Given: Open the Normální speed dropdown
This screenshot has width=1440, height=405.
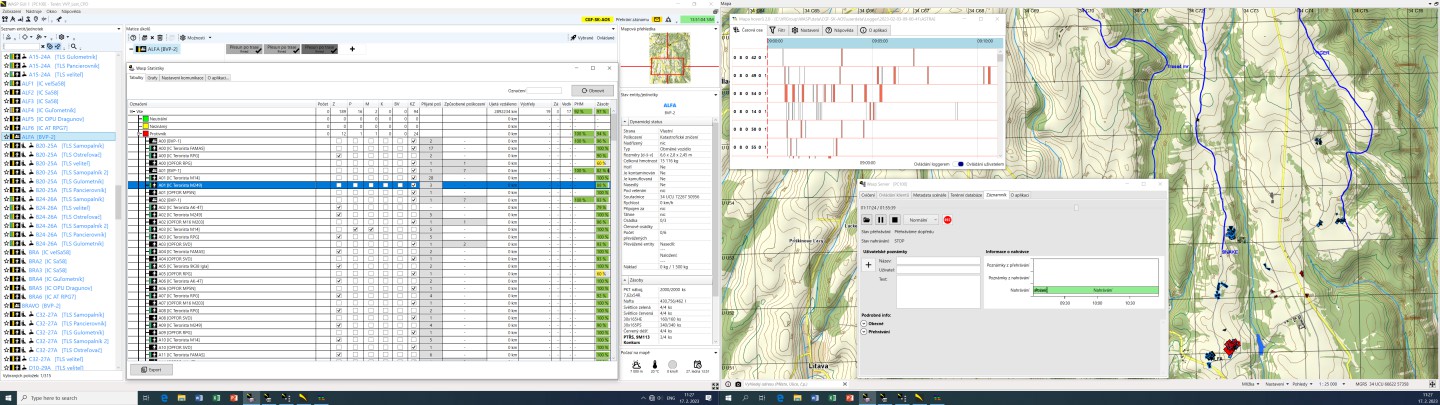Looking at the screenshot, I should (x=920, y=219).
